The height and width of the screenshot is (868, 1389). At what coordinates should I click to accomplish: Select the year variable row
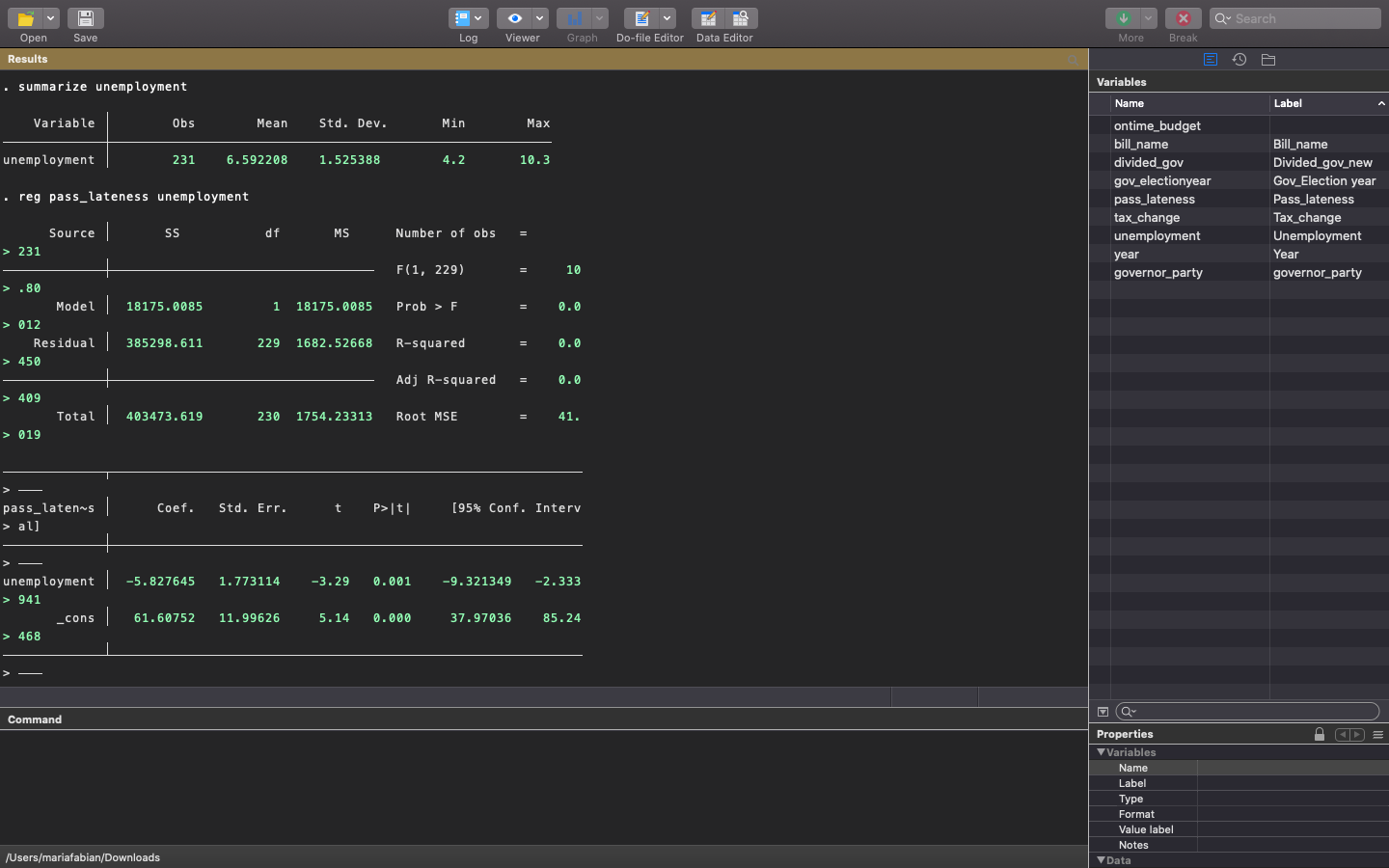pyautogui.click(x=1239, y=254)
